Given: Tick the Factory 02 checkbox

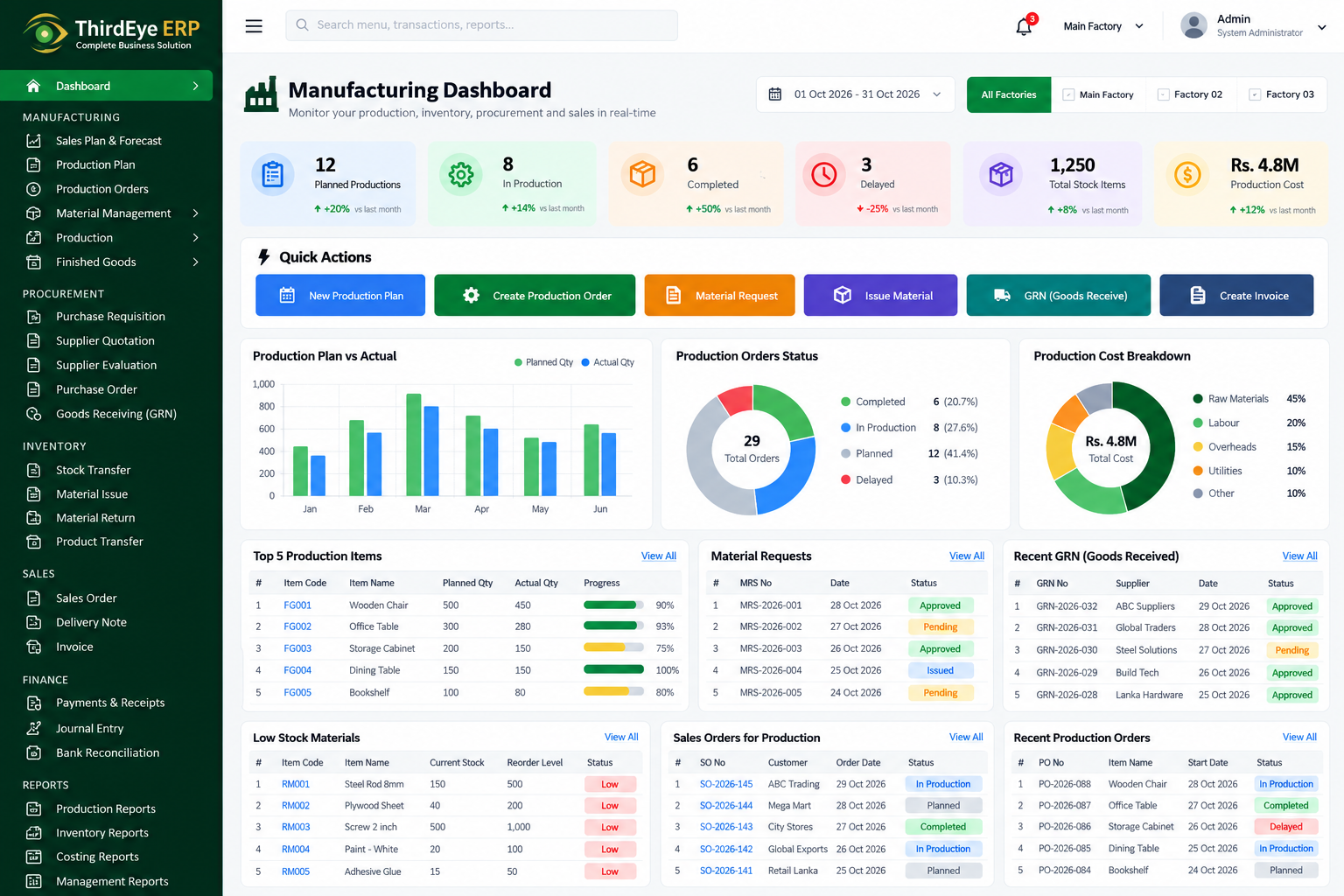Looking at the screenshot, I should click(x=1163, y=94).
